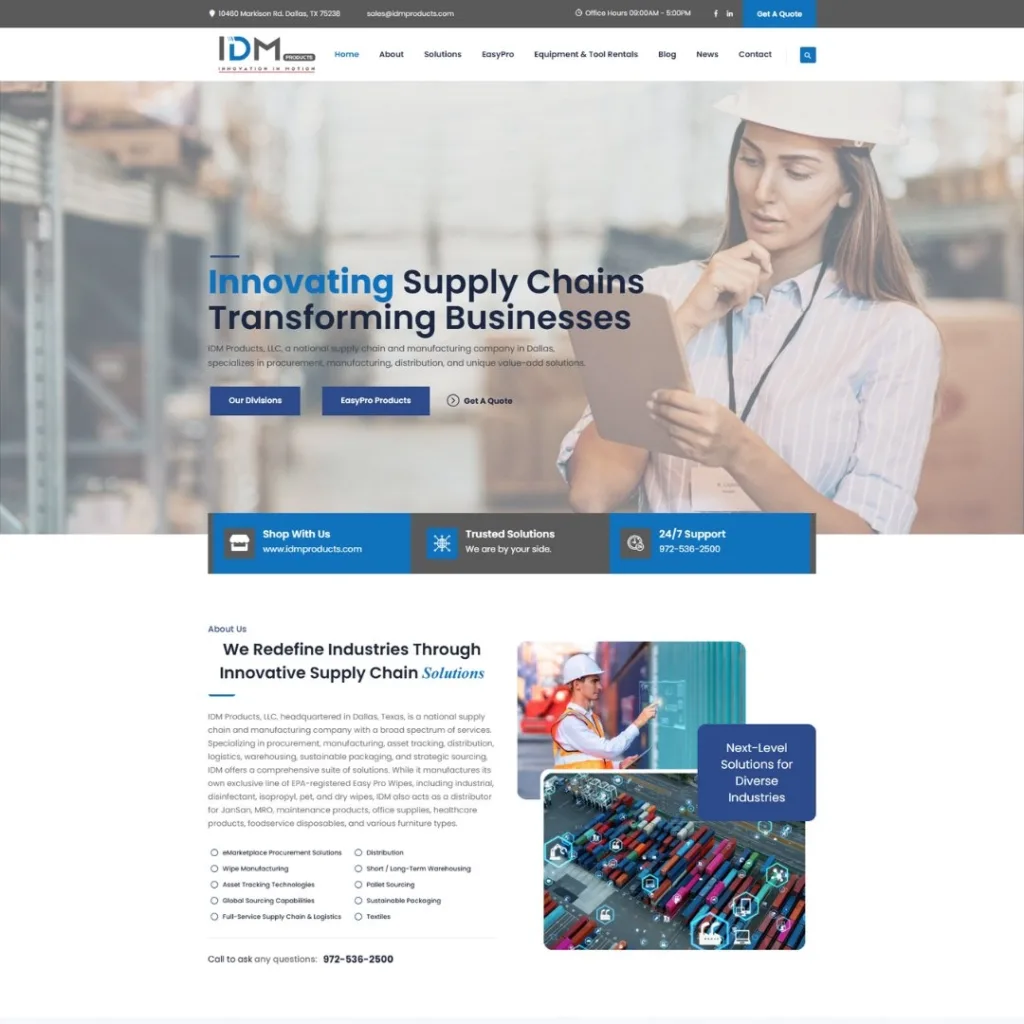Viewport: 1024px width, 1024px height.
Task: Click the Trusted Solutions network icon
Action: 441,543
